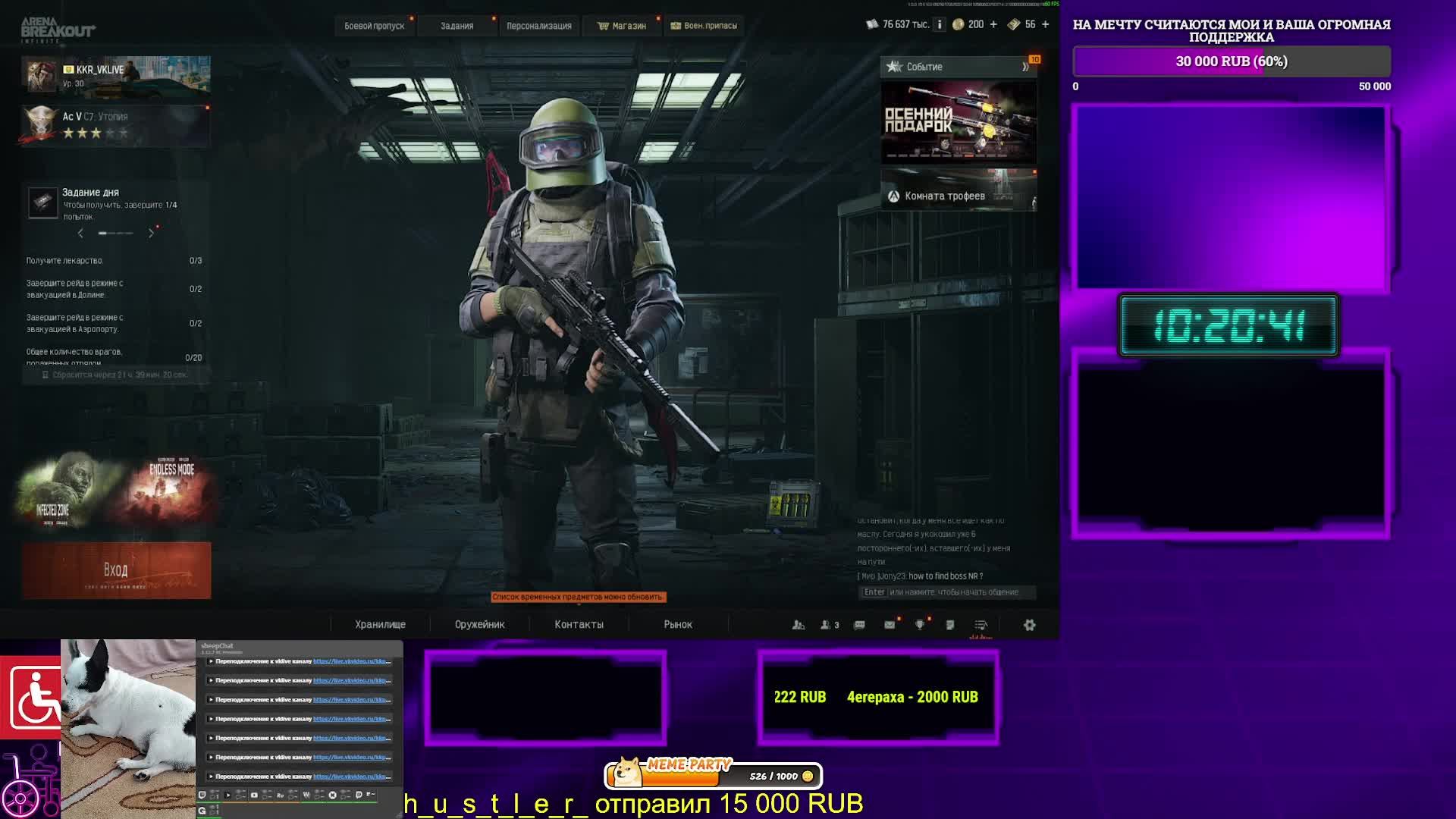
Task: Click the 10:20:41 stream timer
Action: 1228,326
